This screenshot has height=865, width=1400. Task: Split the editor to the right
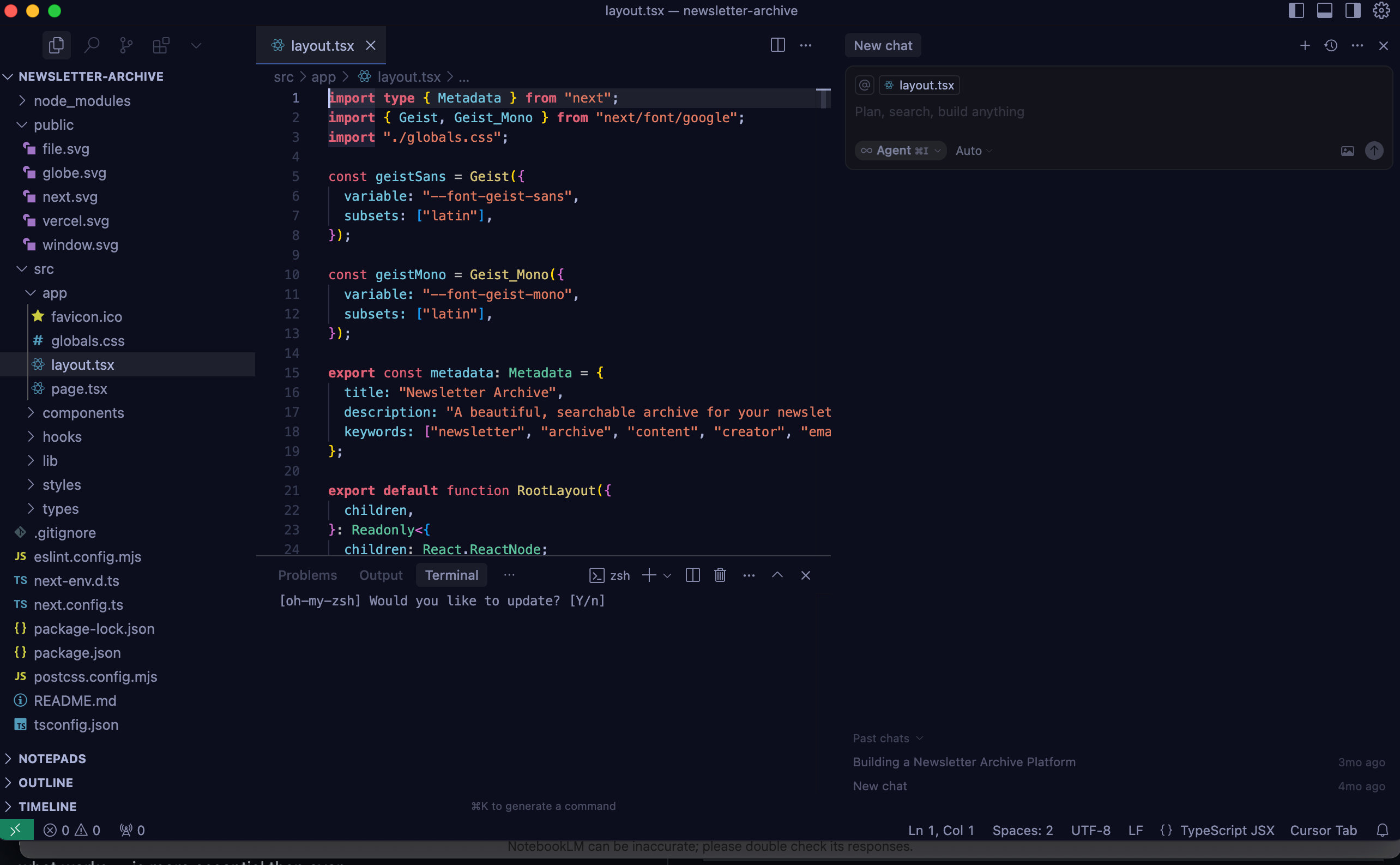click(x=777, y=45)
